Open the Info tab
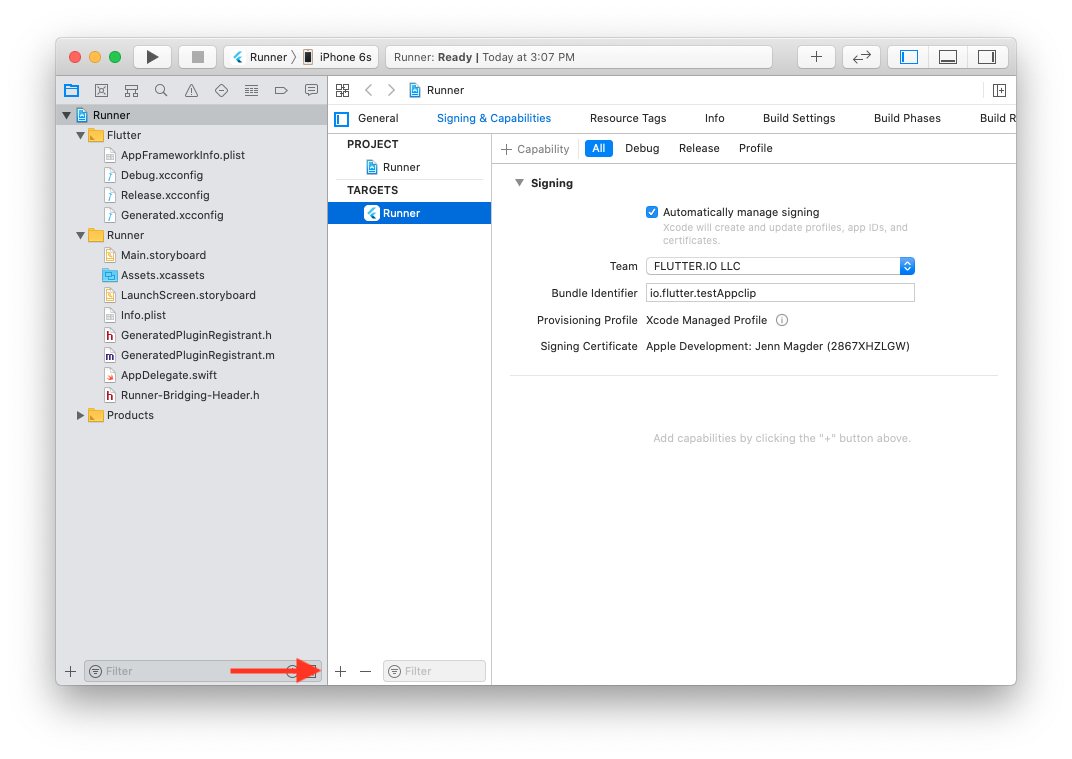The image size is (1072, 759). point(714,118)
